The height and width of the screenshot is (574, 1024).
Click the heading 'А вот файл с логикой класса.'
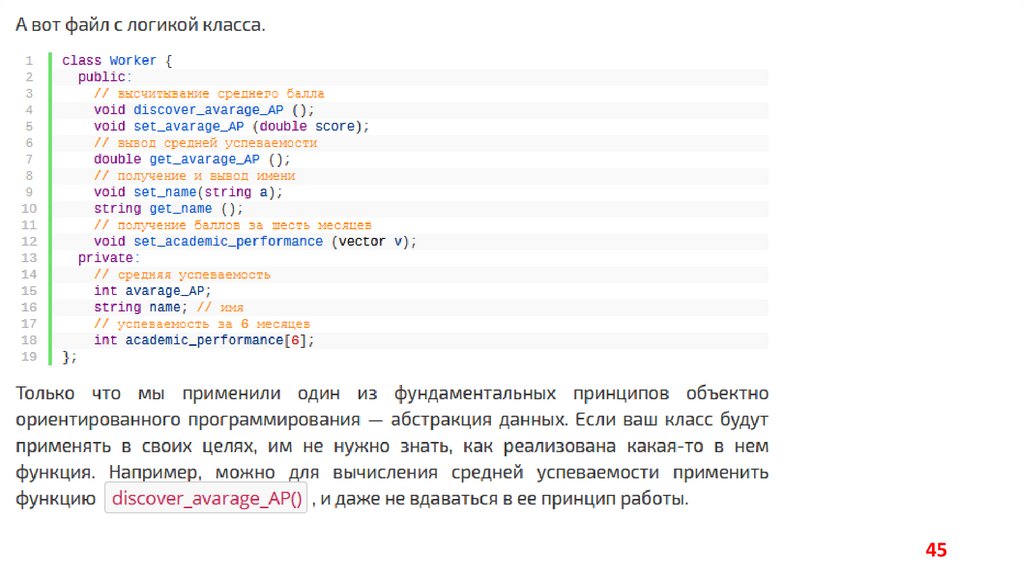point(140,25)
